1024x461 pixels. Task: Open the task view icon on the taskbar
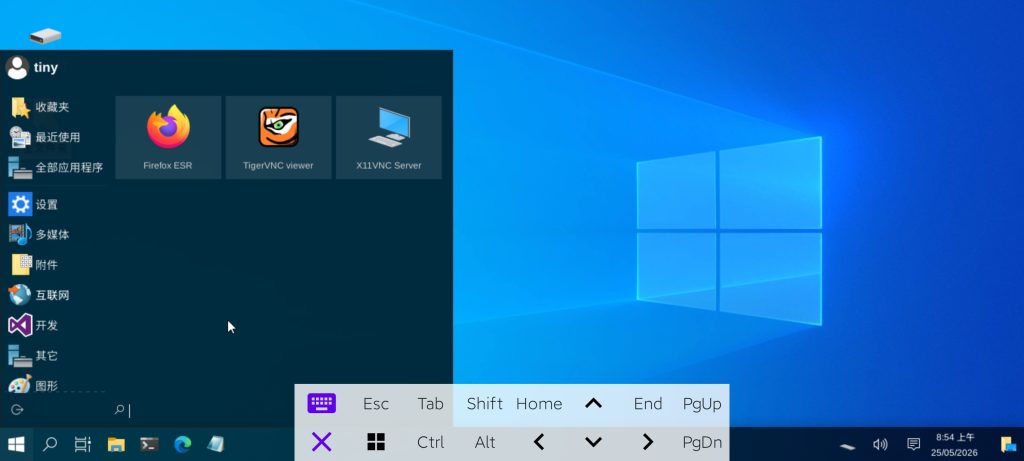coord(82,445)
